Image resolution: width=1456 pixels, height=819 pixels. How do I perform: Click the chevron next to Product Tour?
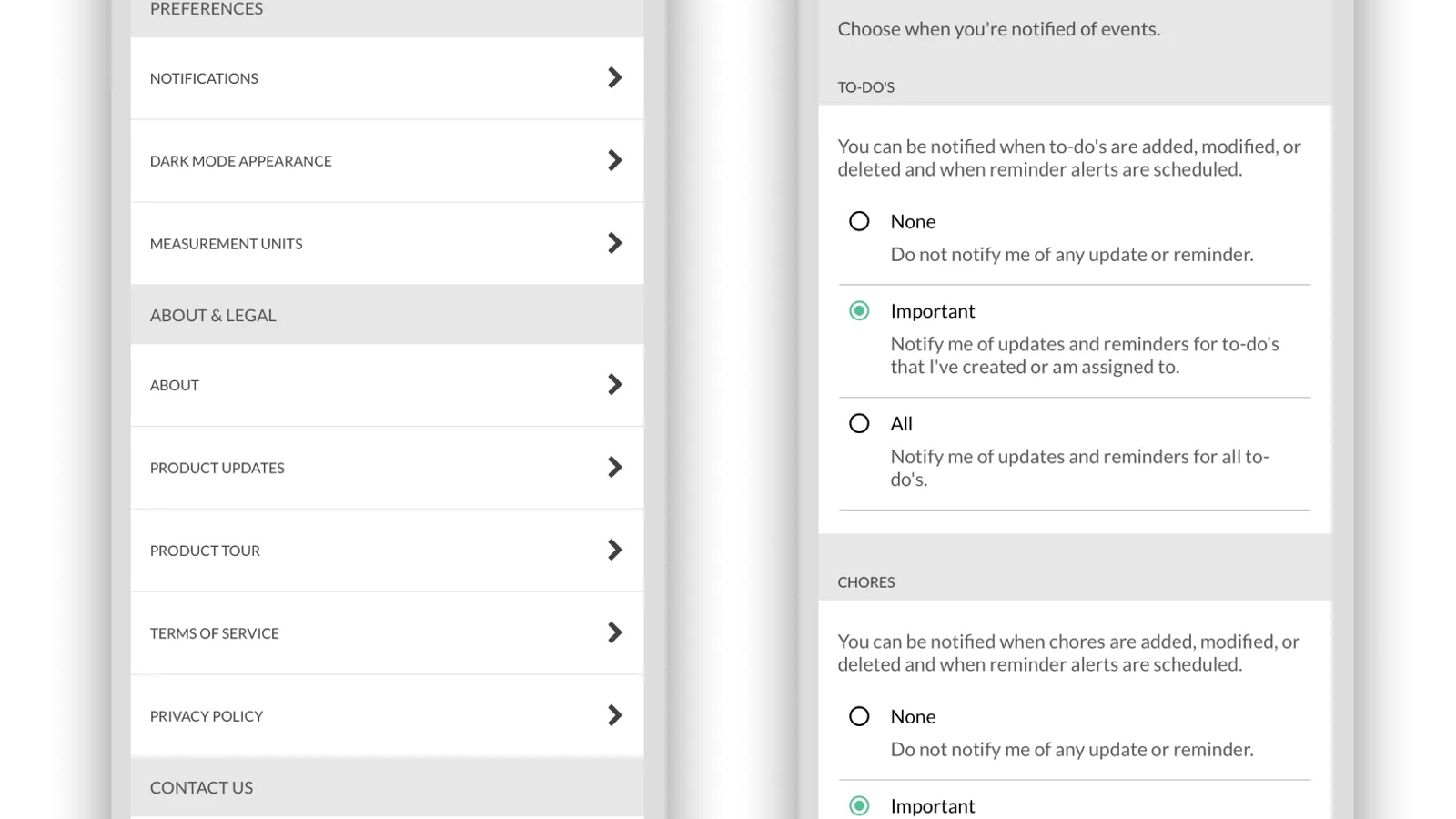615,550
